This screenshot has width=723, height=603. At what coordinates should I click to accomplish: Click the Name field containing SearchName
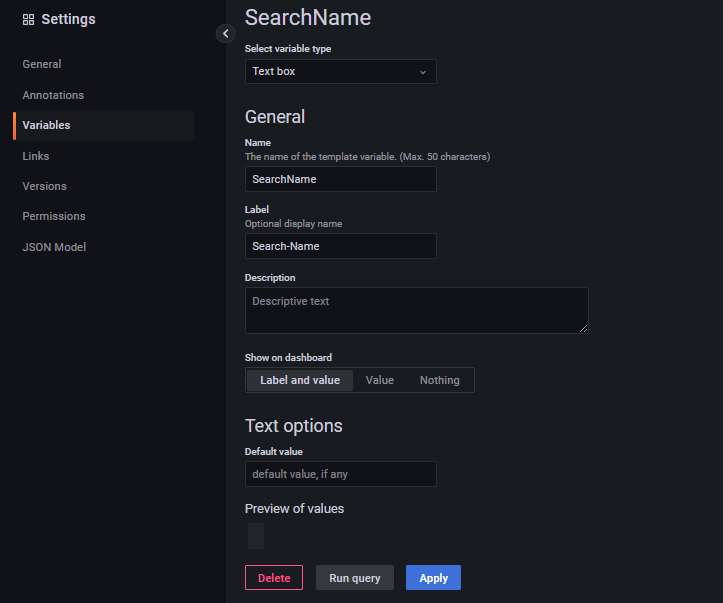click(340, 179)
